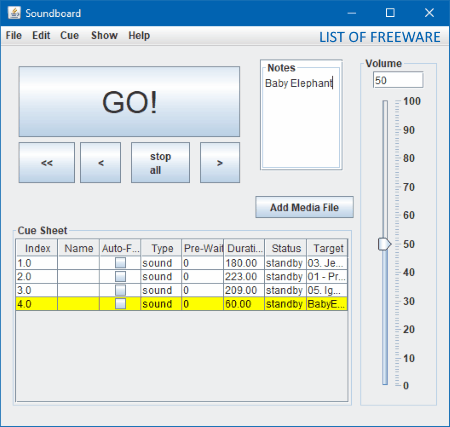
Task: Click Add Media File button
Action: [304, 207]
